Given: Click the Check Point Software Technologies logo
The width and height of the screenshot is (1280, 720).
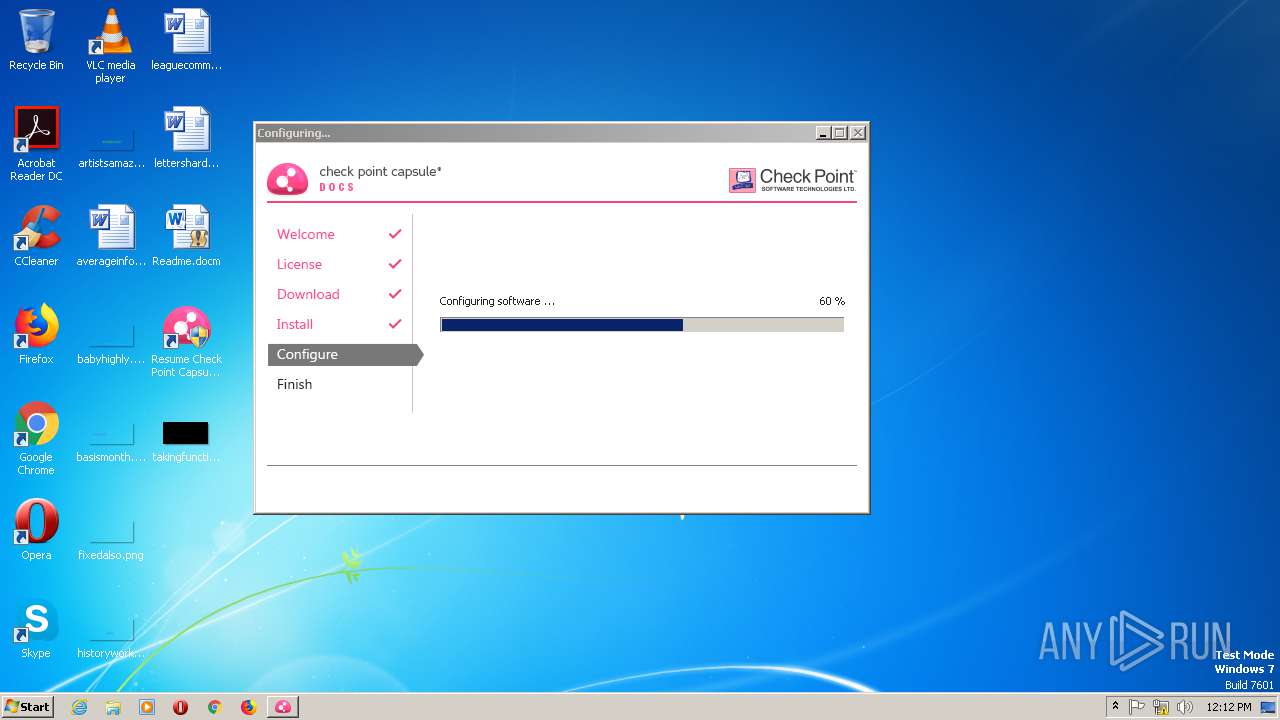Looking at the screenshot, I should click(793, 180).
